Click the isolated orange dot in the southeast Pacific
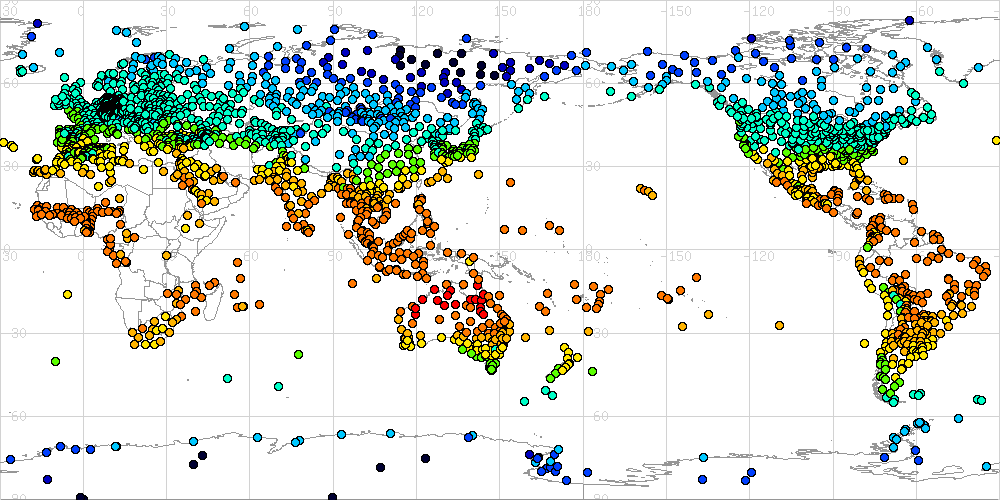The height and width of the screenshot is (500, 1000). click(681, 326)
